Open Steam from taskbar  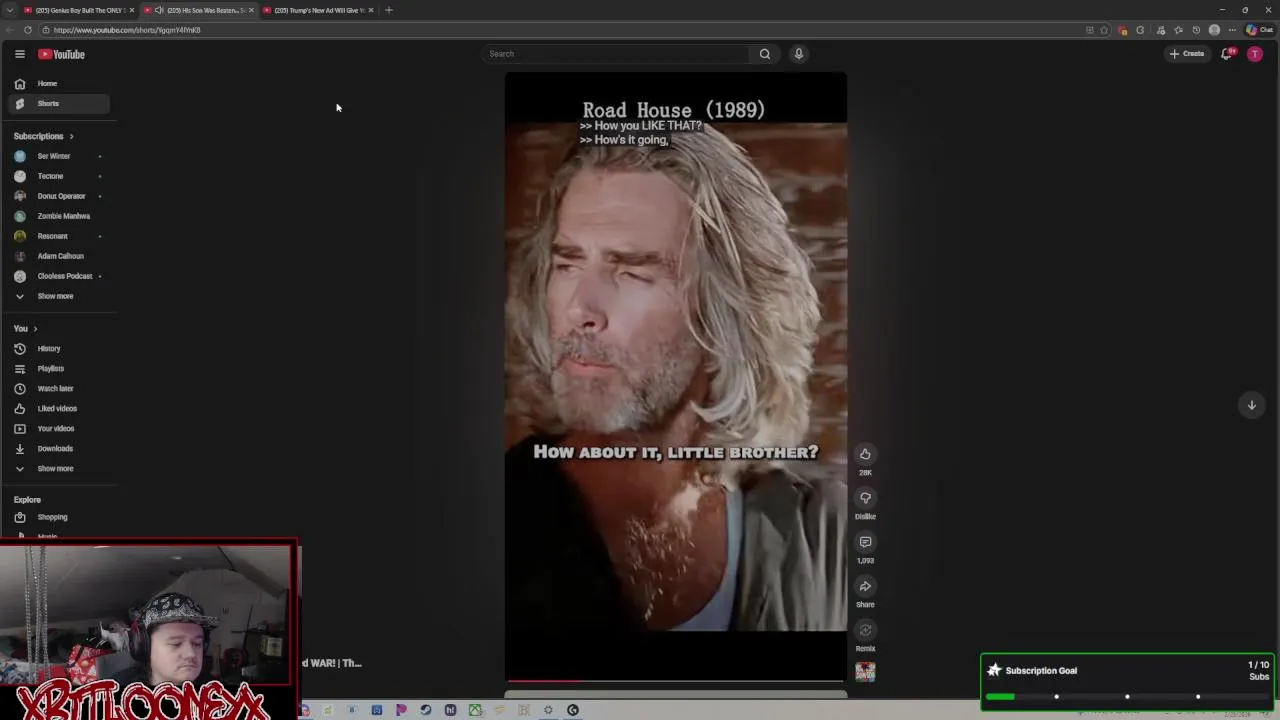pyautogui.click(x=426, y=710)
